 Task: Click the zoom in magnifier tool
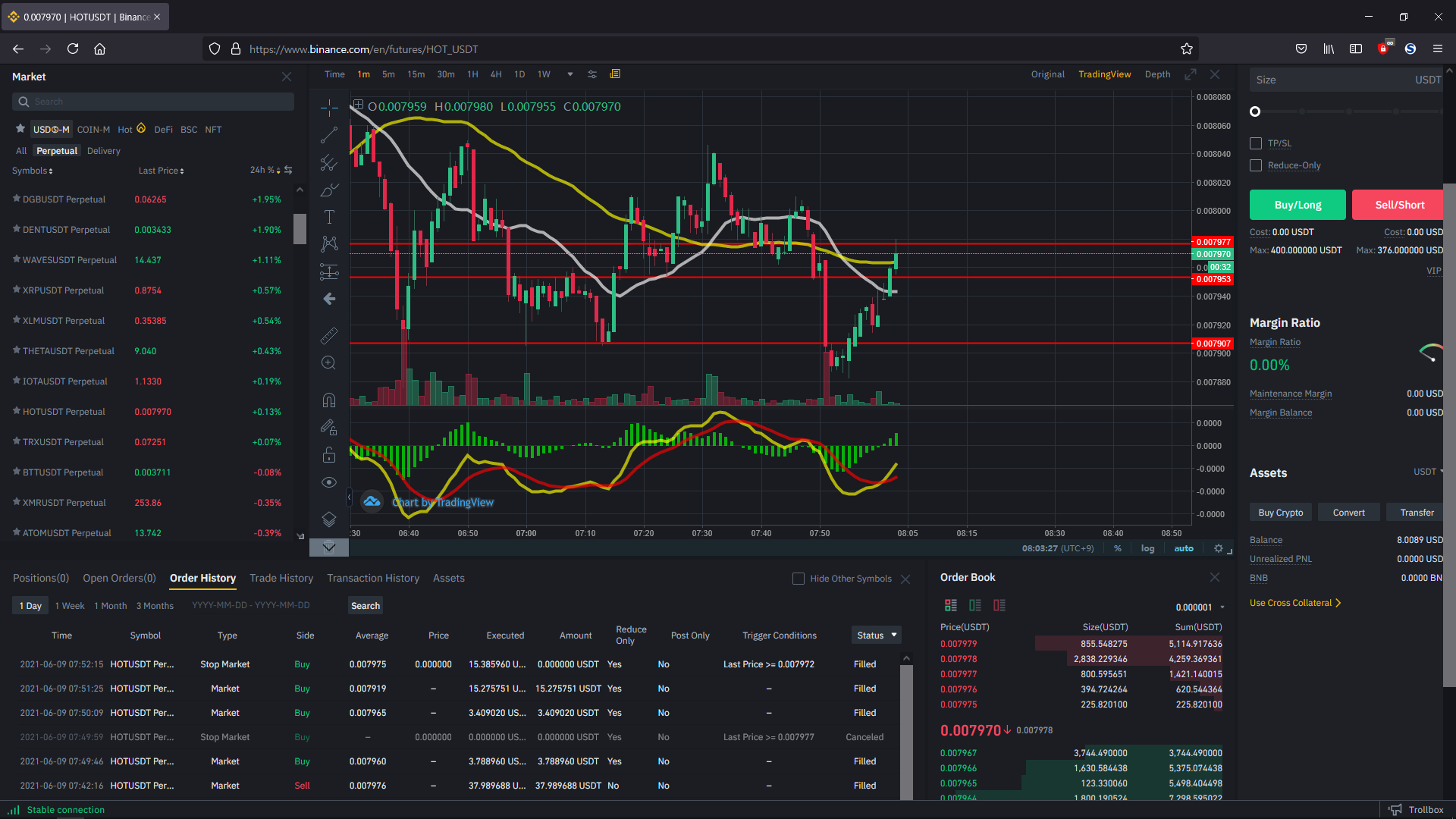click(329, 363)
